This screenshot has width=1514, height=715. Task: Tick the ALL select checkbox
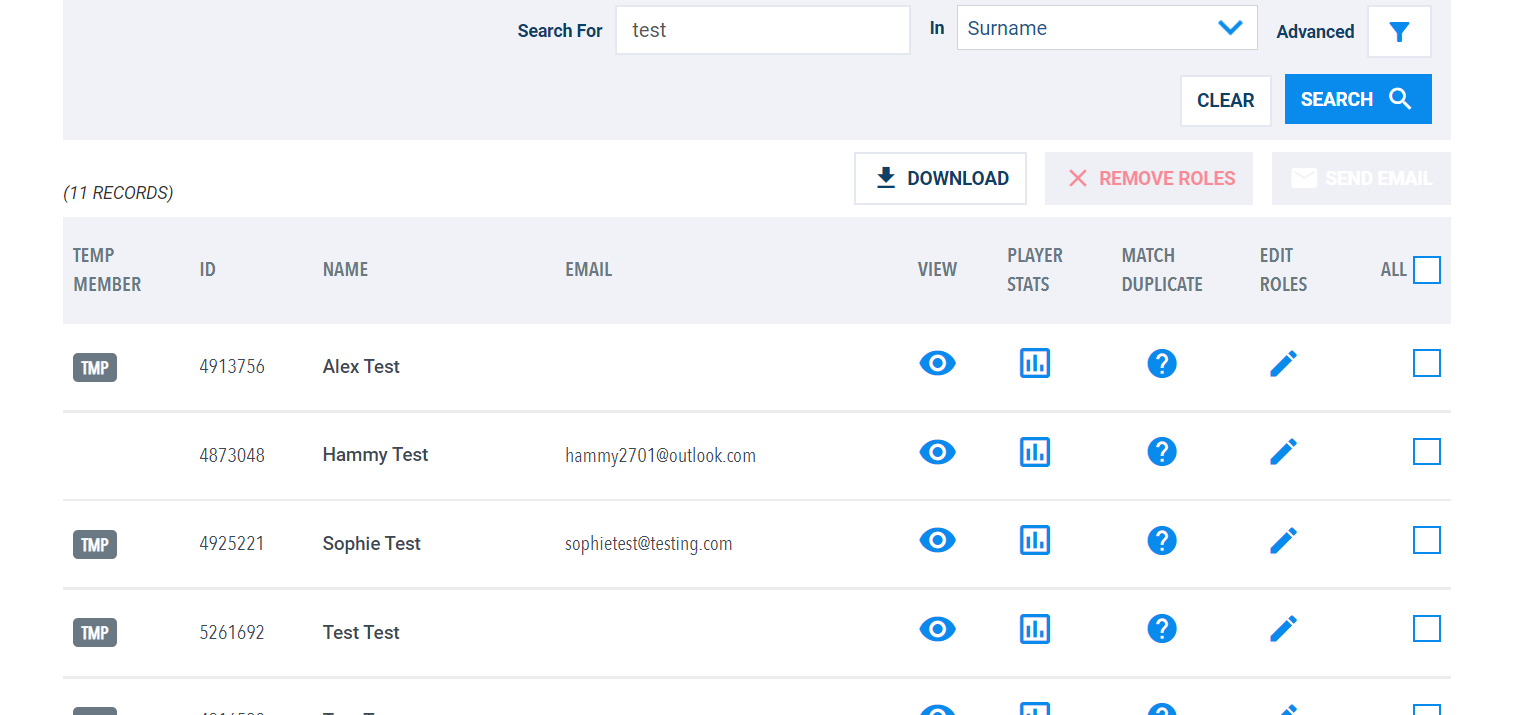(x=1427, y=270)
